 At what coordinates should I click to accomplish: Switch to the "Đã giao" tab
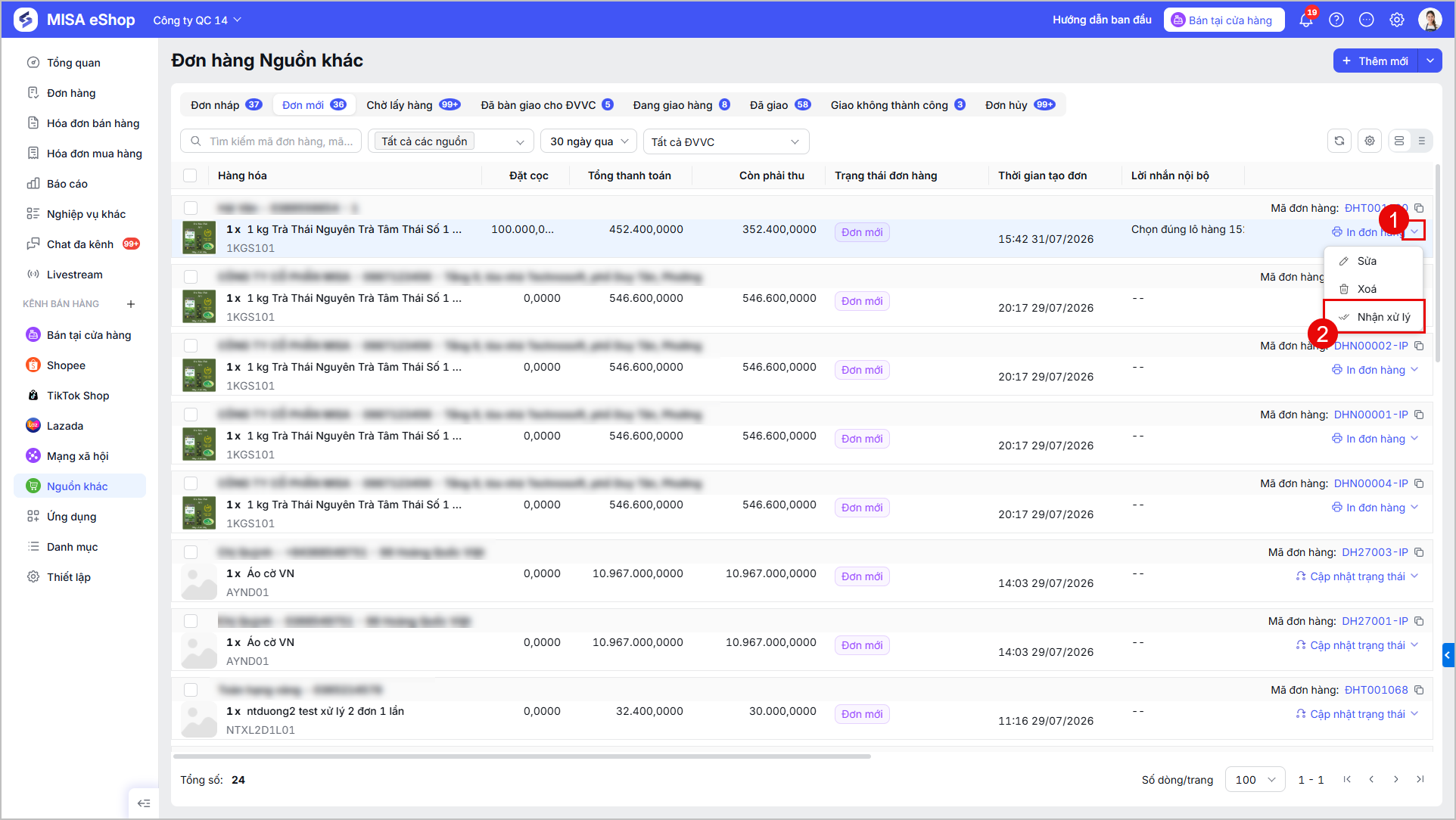tap(779, 105)
